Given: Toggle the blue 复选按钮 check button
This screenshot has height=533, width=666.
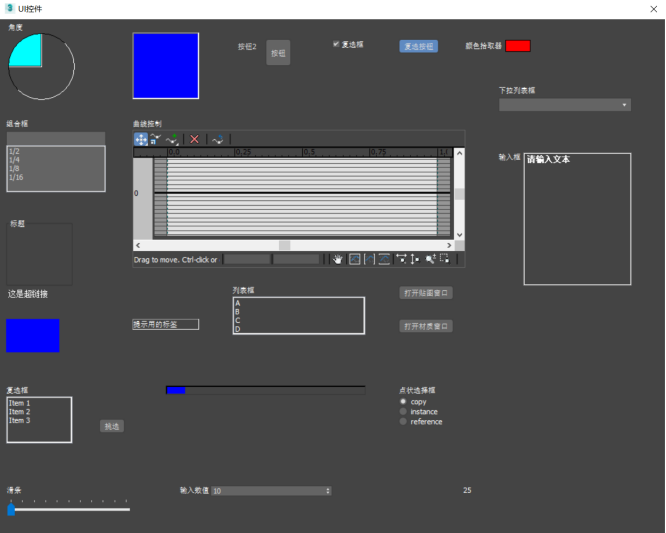Looking at the screenshot, I should [x=418, y=46].
